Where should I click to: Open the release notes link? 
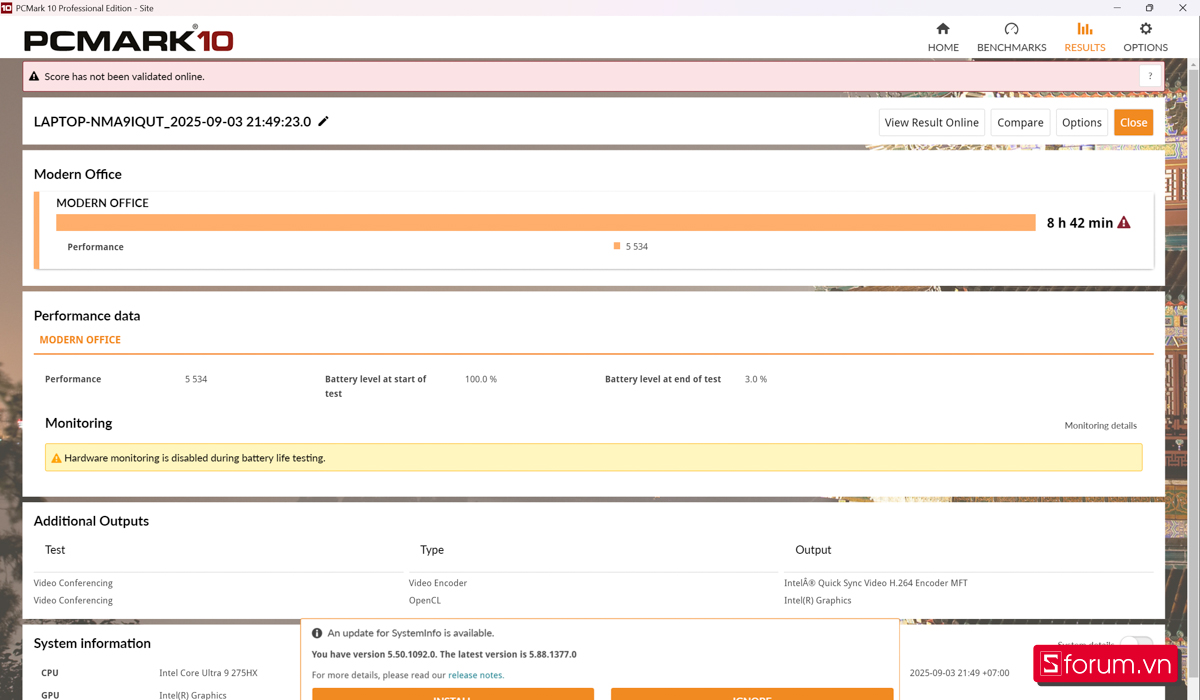(x=475, y=675)
